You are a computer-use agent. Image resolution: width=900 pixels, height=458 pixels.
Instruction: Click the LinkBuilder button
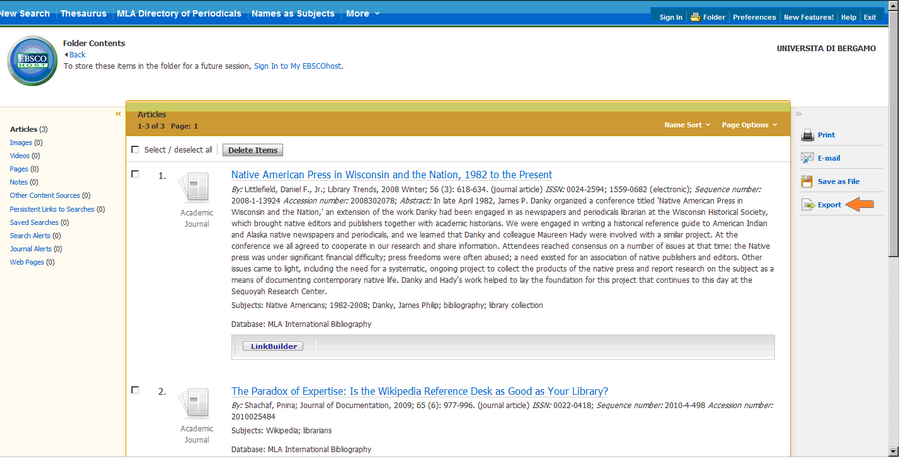coord(273,346)
